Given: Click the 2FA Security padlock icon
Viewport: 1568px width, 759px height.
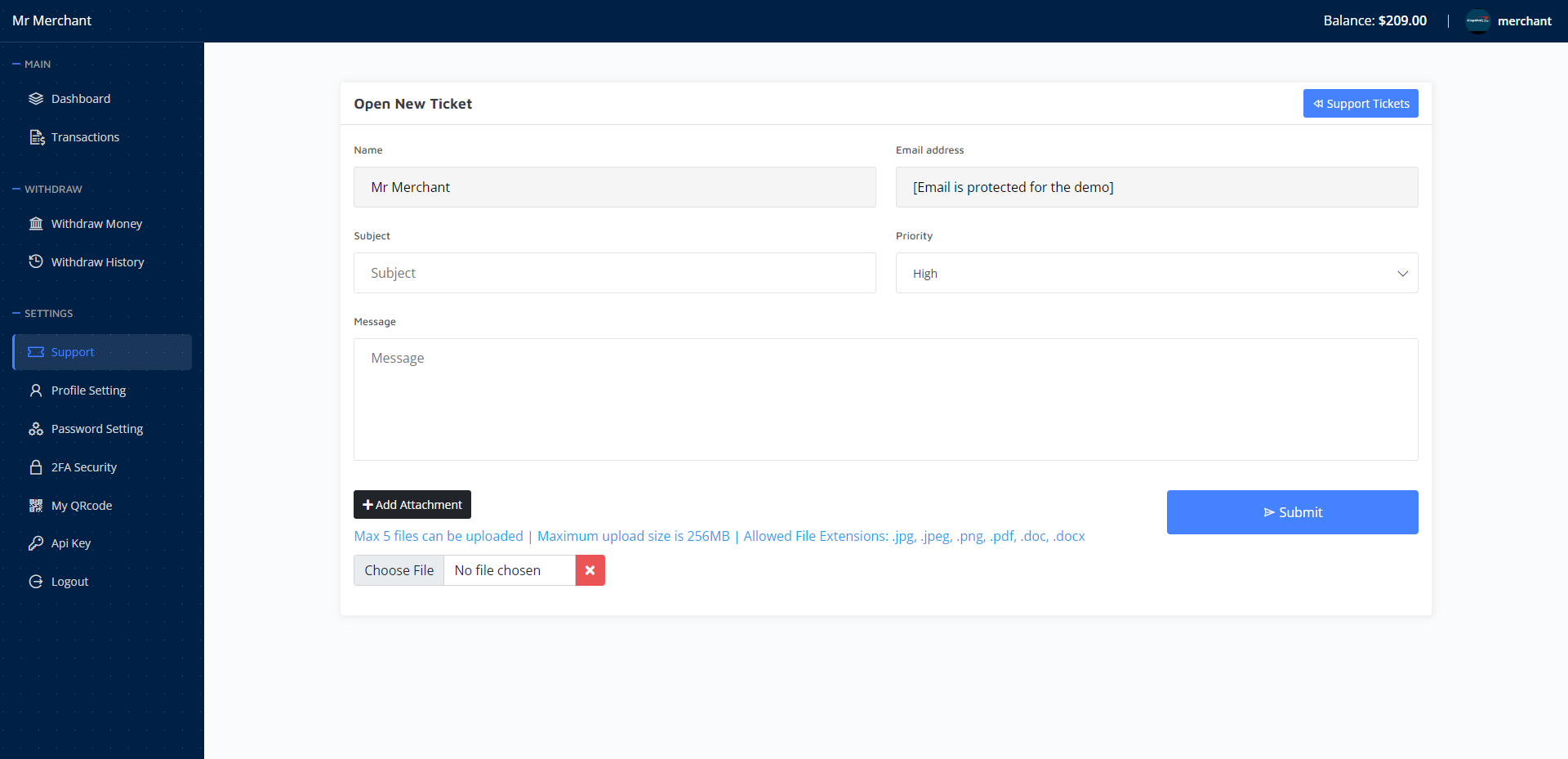Looking at the screenshot, I should click(36, 467).
